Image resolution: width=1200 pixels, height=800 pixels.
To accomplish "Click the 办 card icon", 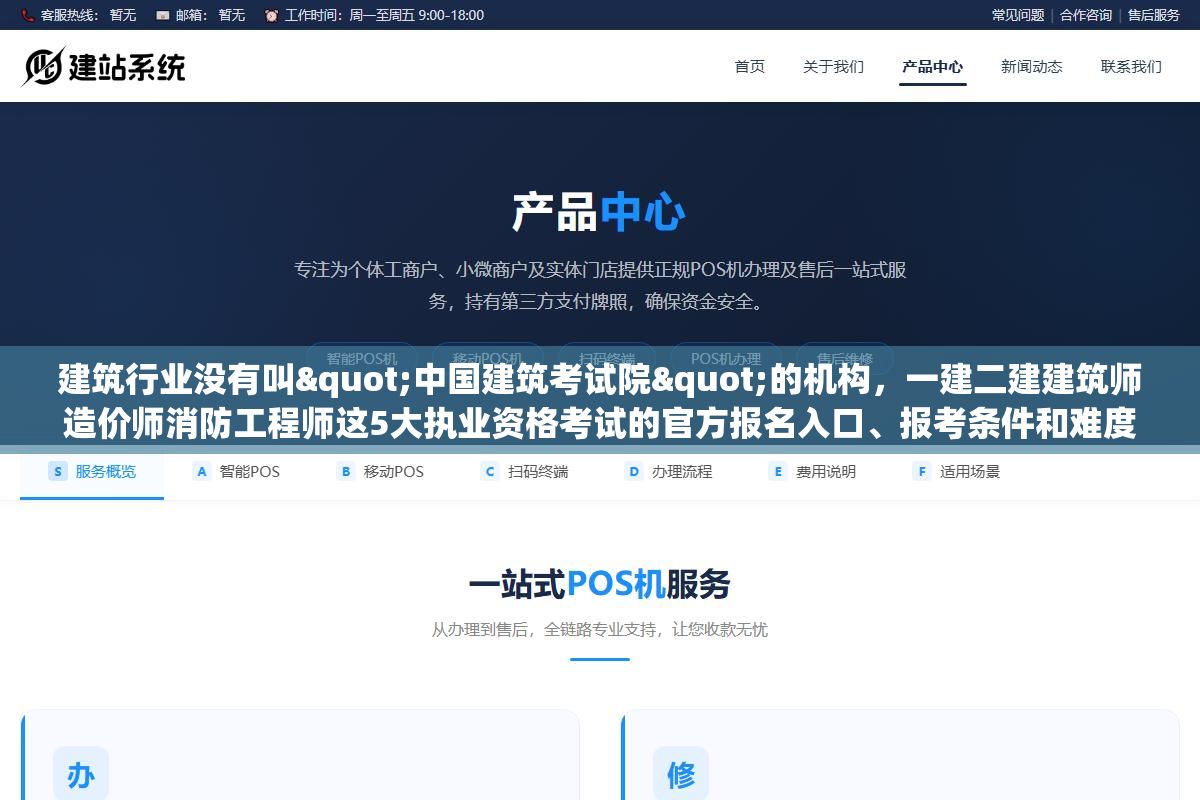I will 81,774.
